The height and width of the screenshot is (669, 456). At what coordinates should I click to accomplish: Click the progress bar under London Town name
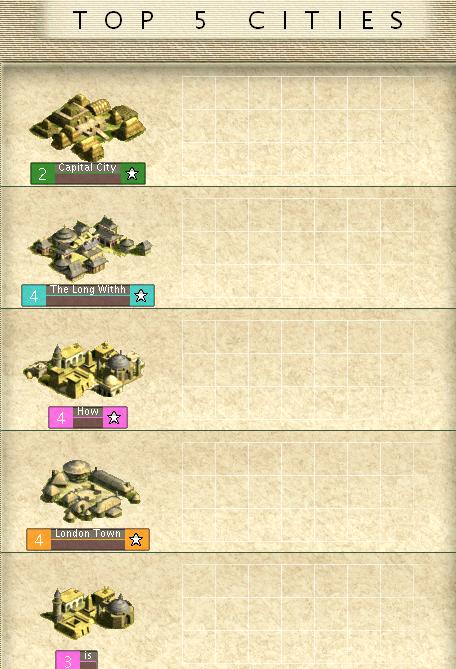tap(88, 545)
